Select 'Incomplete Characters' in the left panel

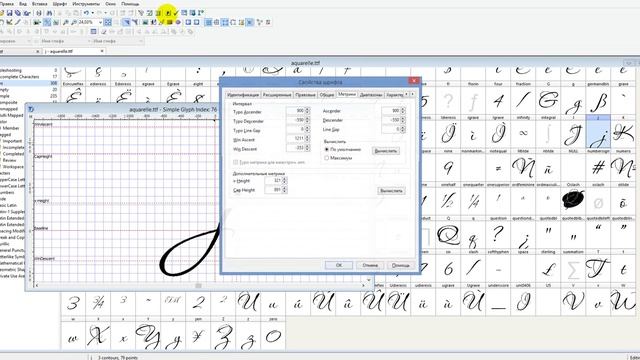pos(20,77)
